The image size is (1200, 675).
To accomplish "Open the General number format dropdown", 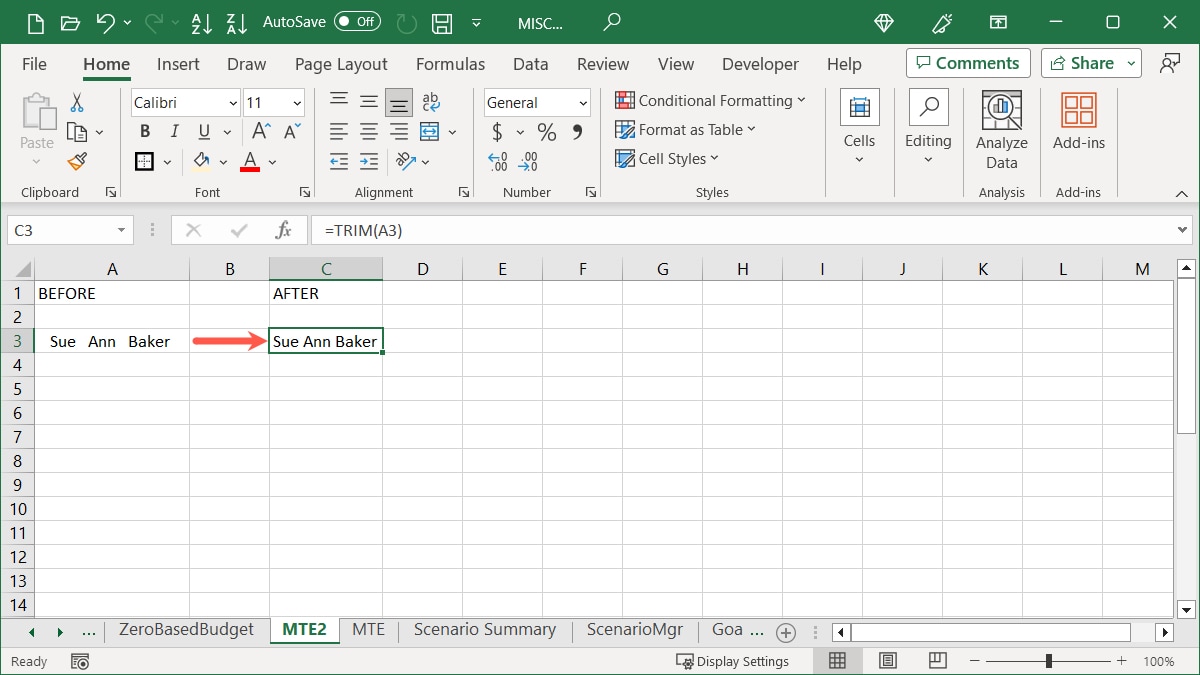I will coord(584,102).
